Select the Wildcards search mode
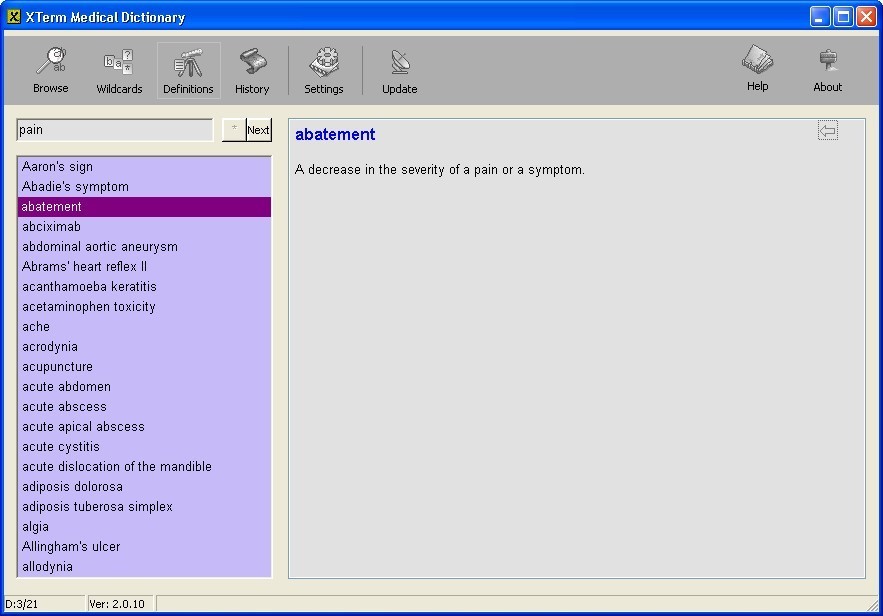The height and width of the screenshot is (616, 883). 118,68
